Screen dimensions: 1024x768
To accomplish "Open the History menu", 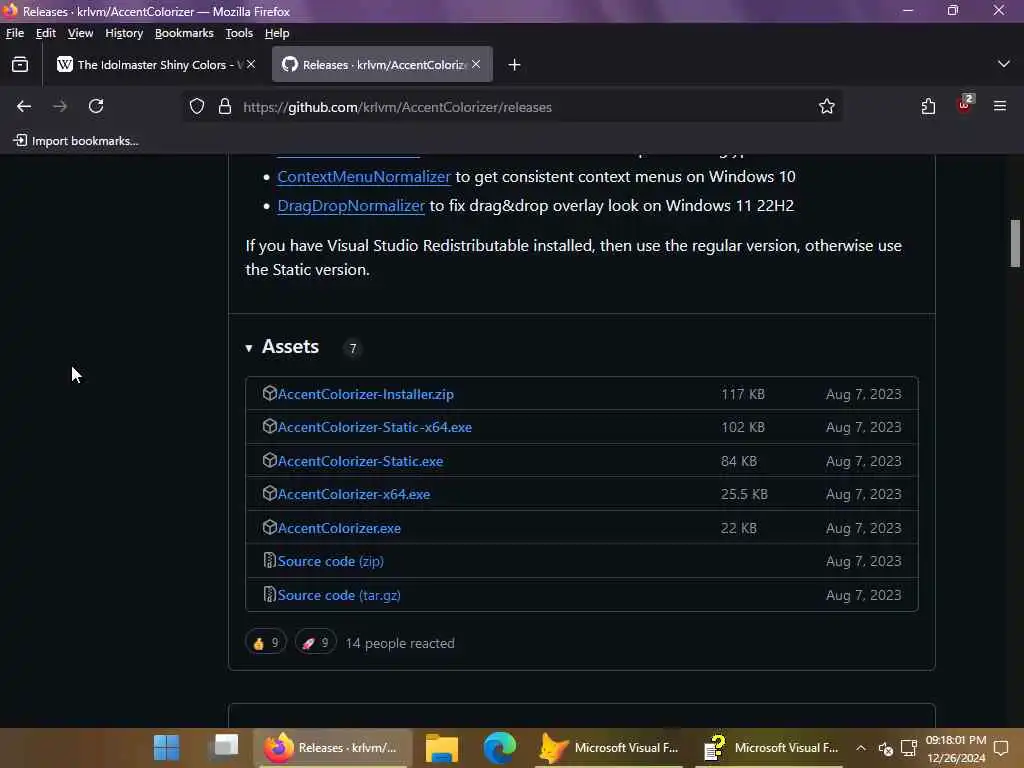I will pyautogui.click(x=124, y=33).
